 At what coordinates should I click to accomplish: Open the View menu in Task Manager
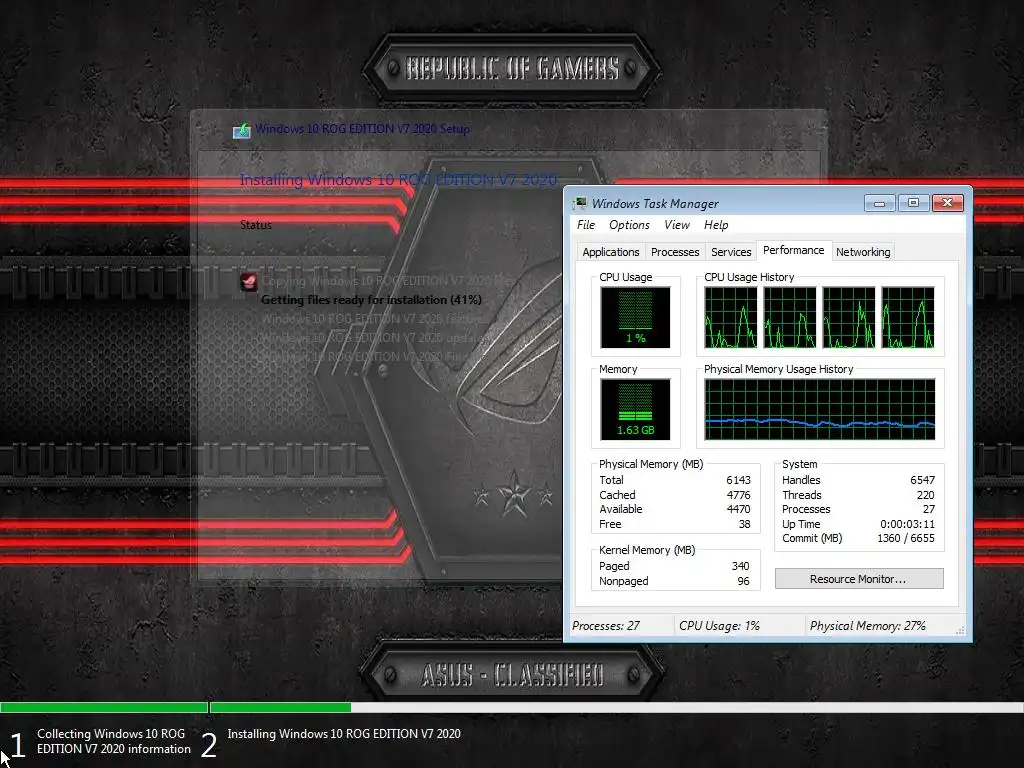[x=677, y=225]
